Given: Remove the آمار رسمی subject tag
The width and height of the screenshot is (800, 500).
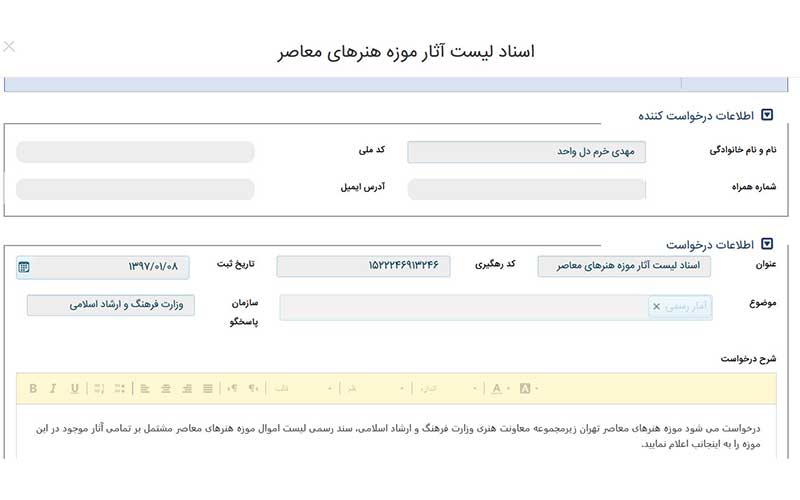Looking at the screenshot, I should click(x=656, y=307).
